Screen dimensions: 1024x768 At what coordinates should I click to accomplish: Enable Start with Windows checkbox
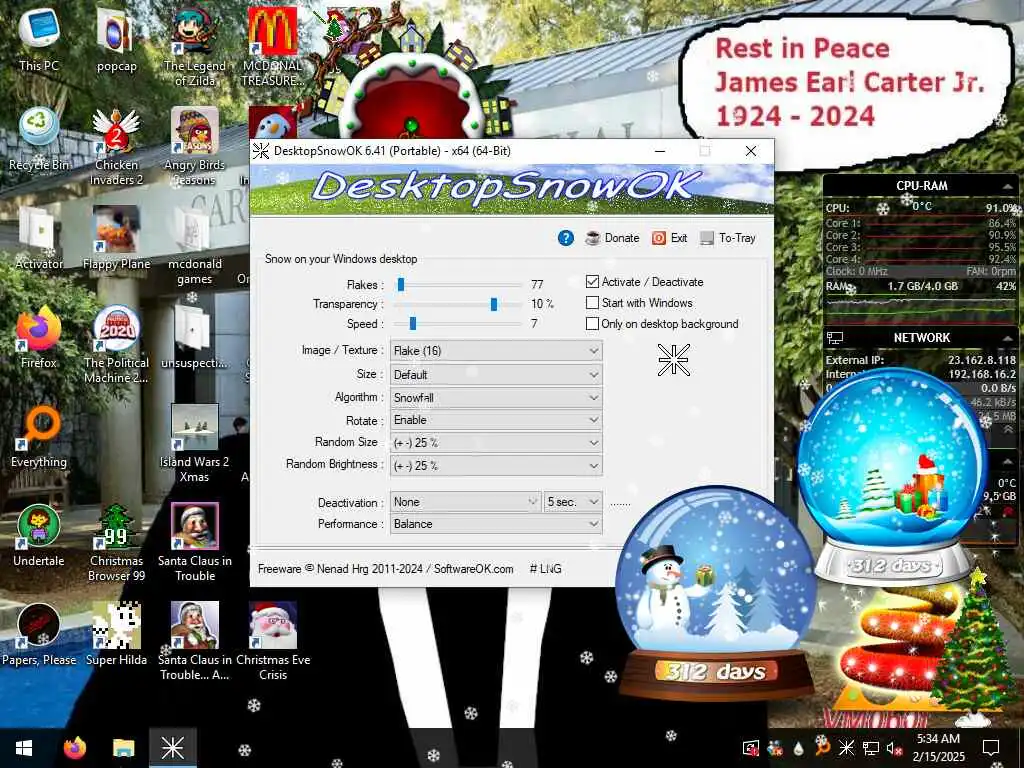(x=592, y=302)
